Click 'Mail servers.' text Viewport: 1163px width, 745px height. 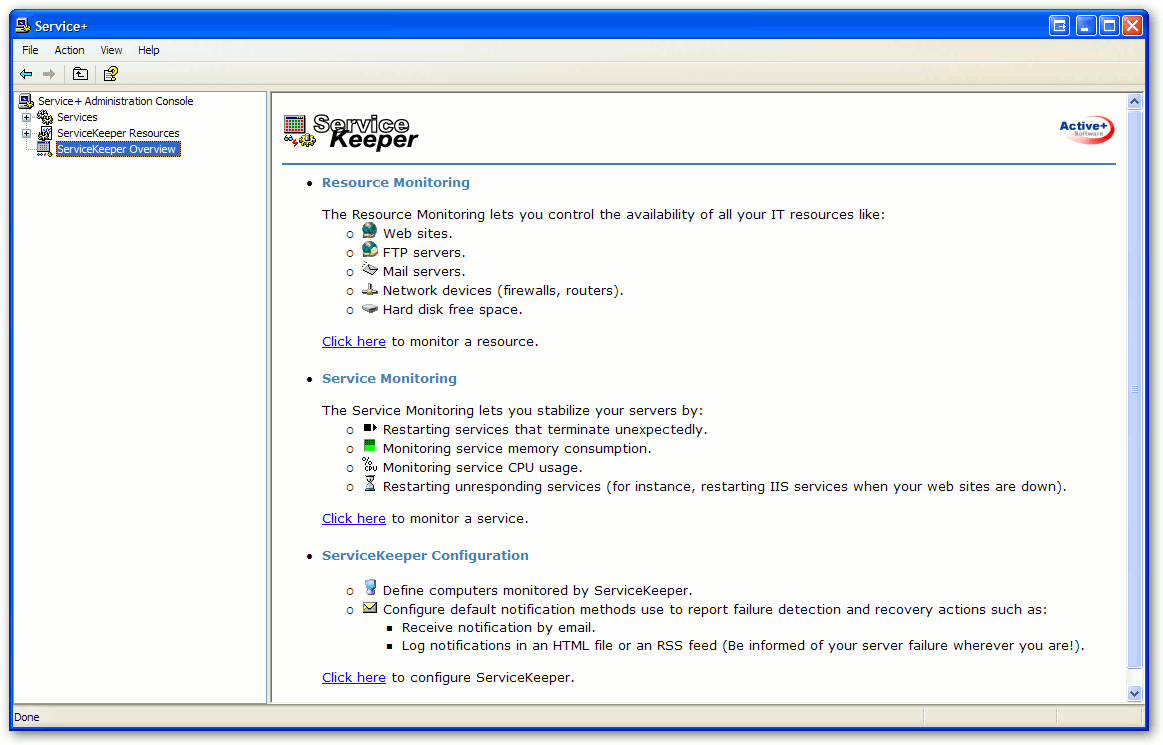click(424, 272)
